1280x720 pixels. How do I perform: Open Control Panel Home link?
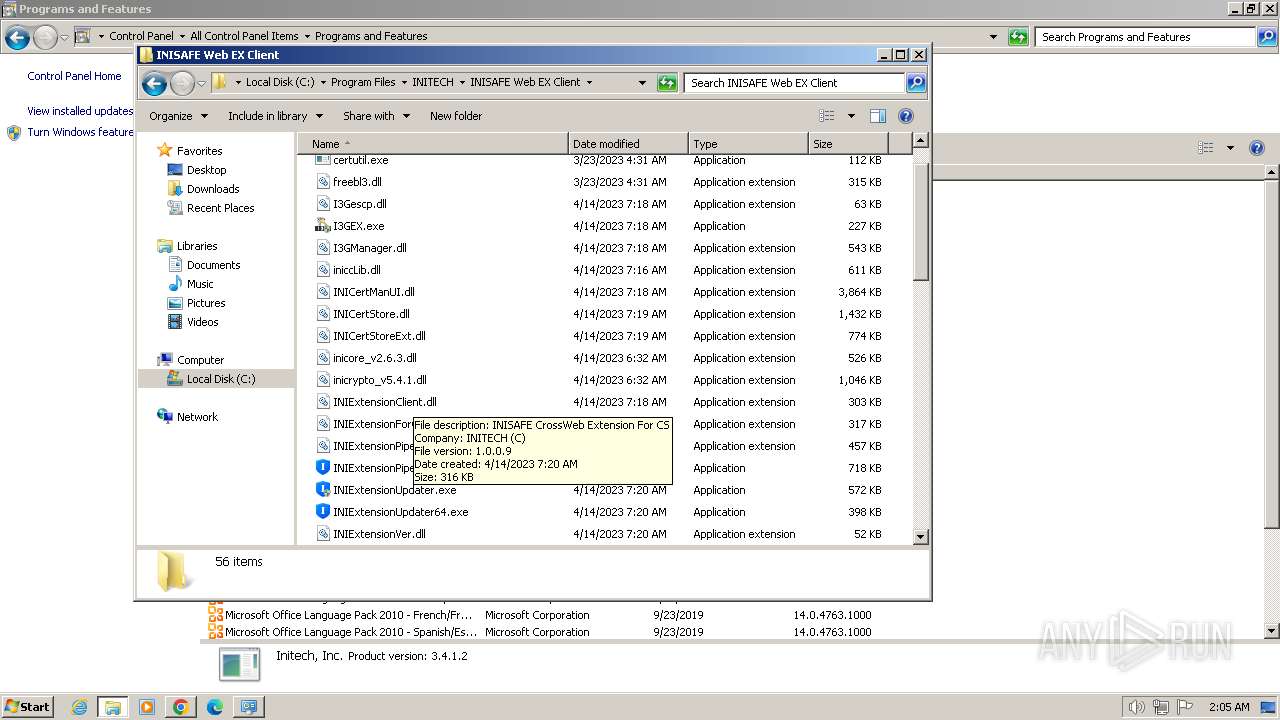(74, 76)
